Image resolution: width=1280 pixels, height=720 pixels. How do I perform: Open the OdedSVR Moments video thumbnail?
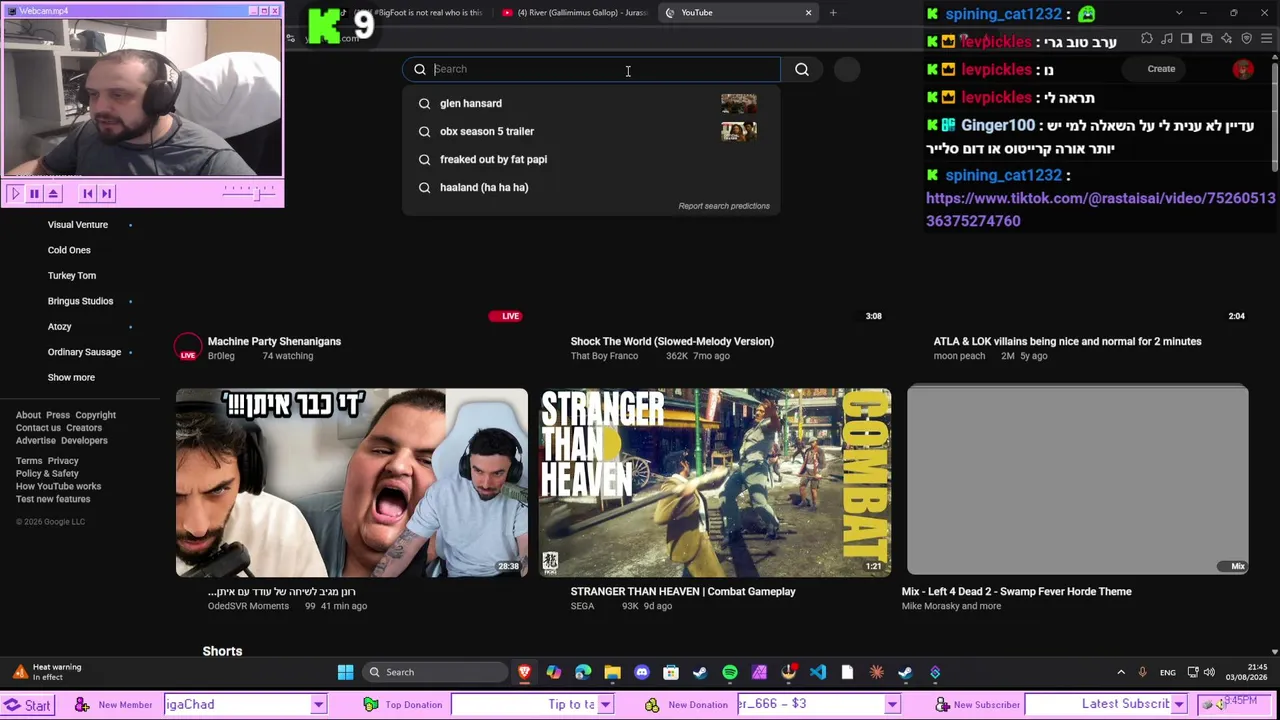(352, 483)
